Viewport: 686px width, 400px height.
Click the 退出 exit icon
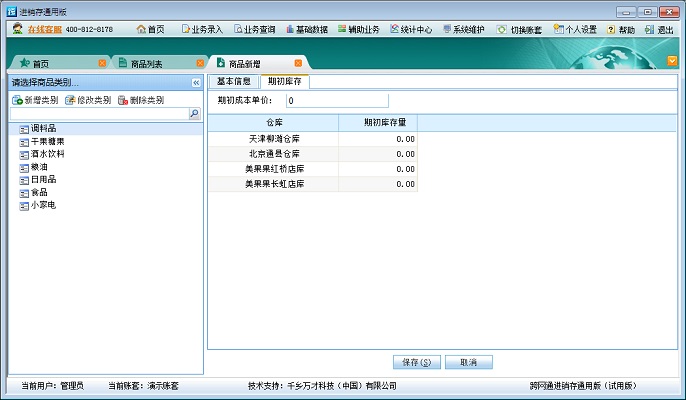tap(659, 30)
